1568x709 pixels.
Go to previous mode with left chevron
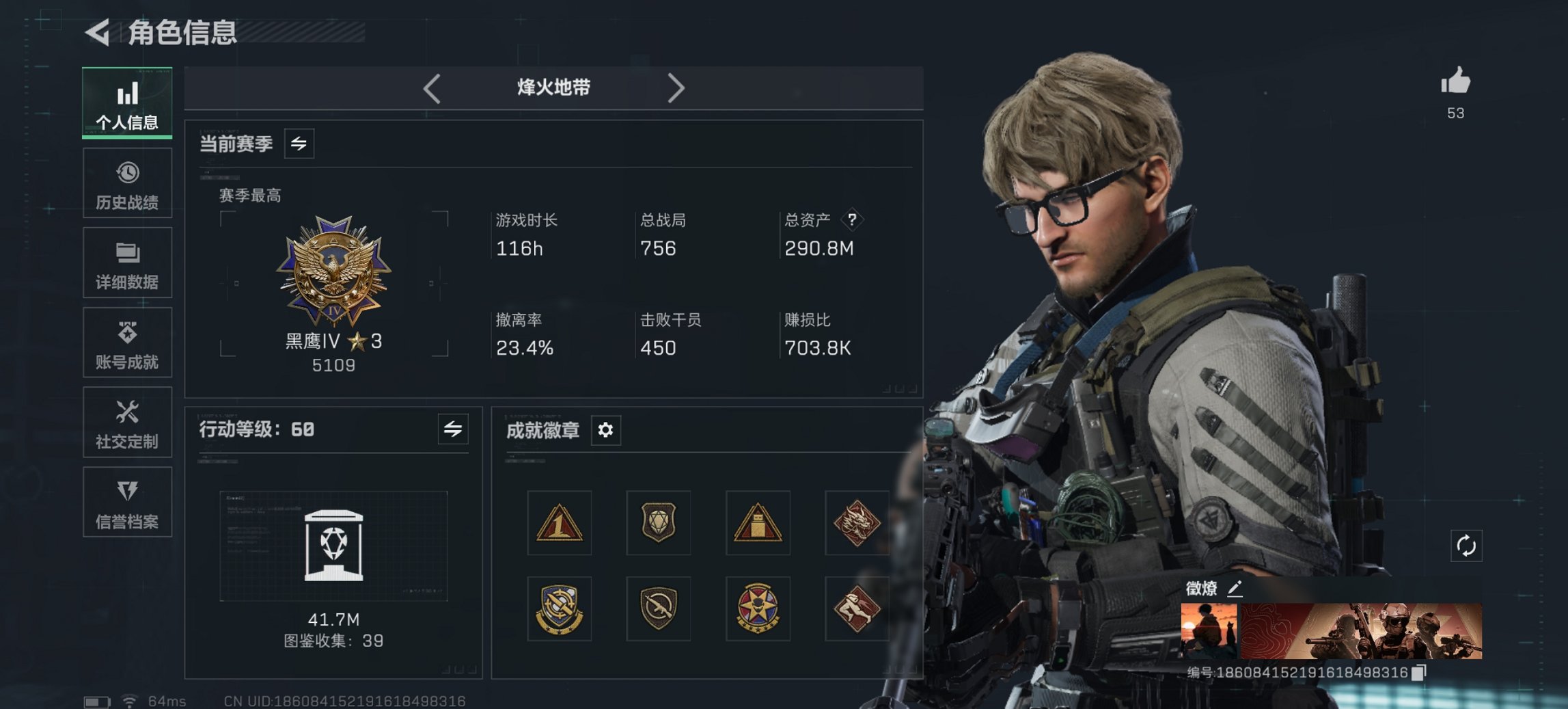(432, 88)
